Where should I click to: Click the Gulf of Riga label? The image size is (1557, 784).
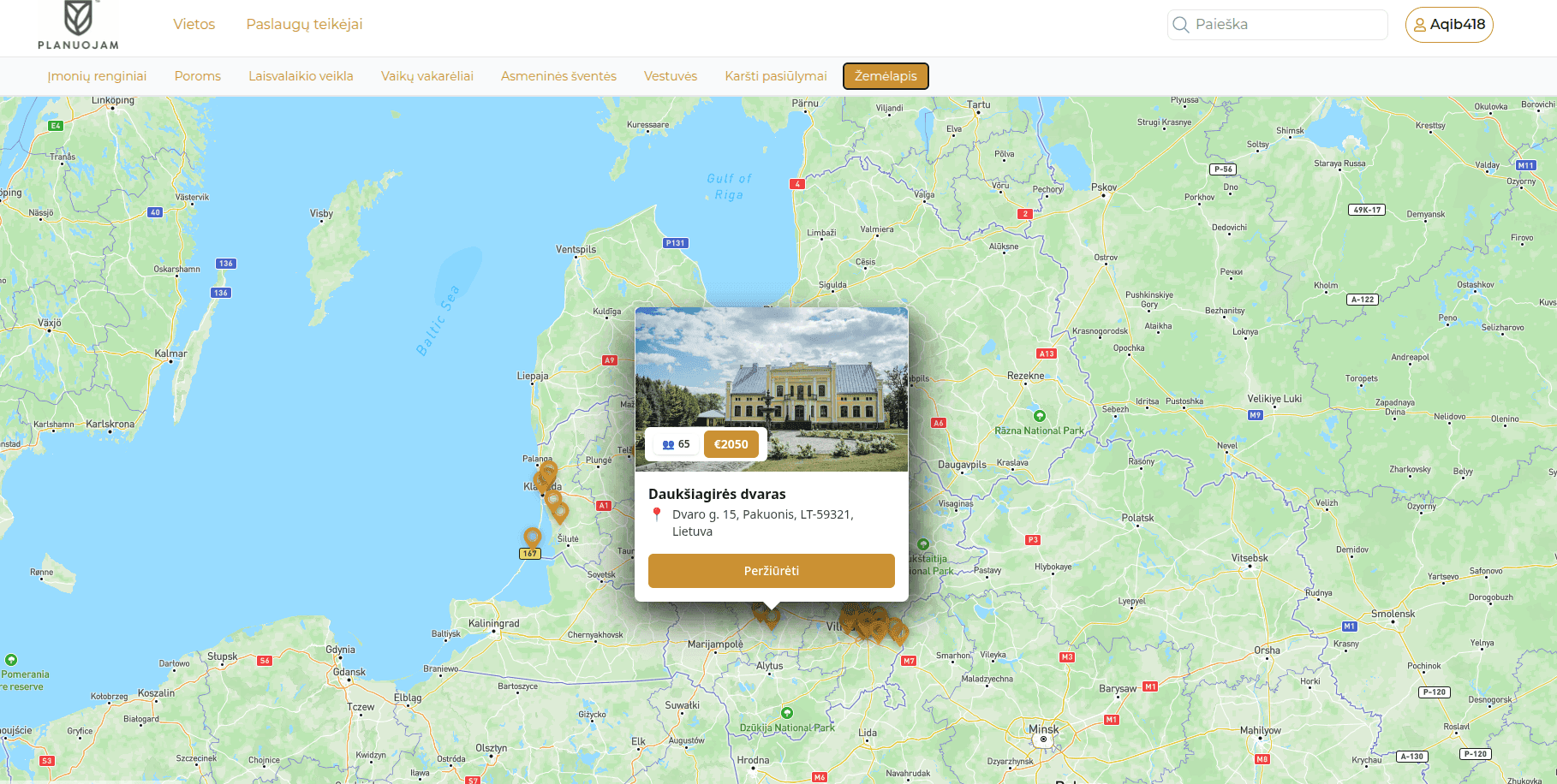729,187
